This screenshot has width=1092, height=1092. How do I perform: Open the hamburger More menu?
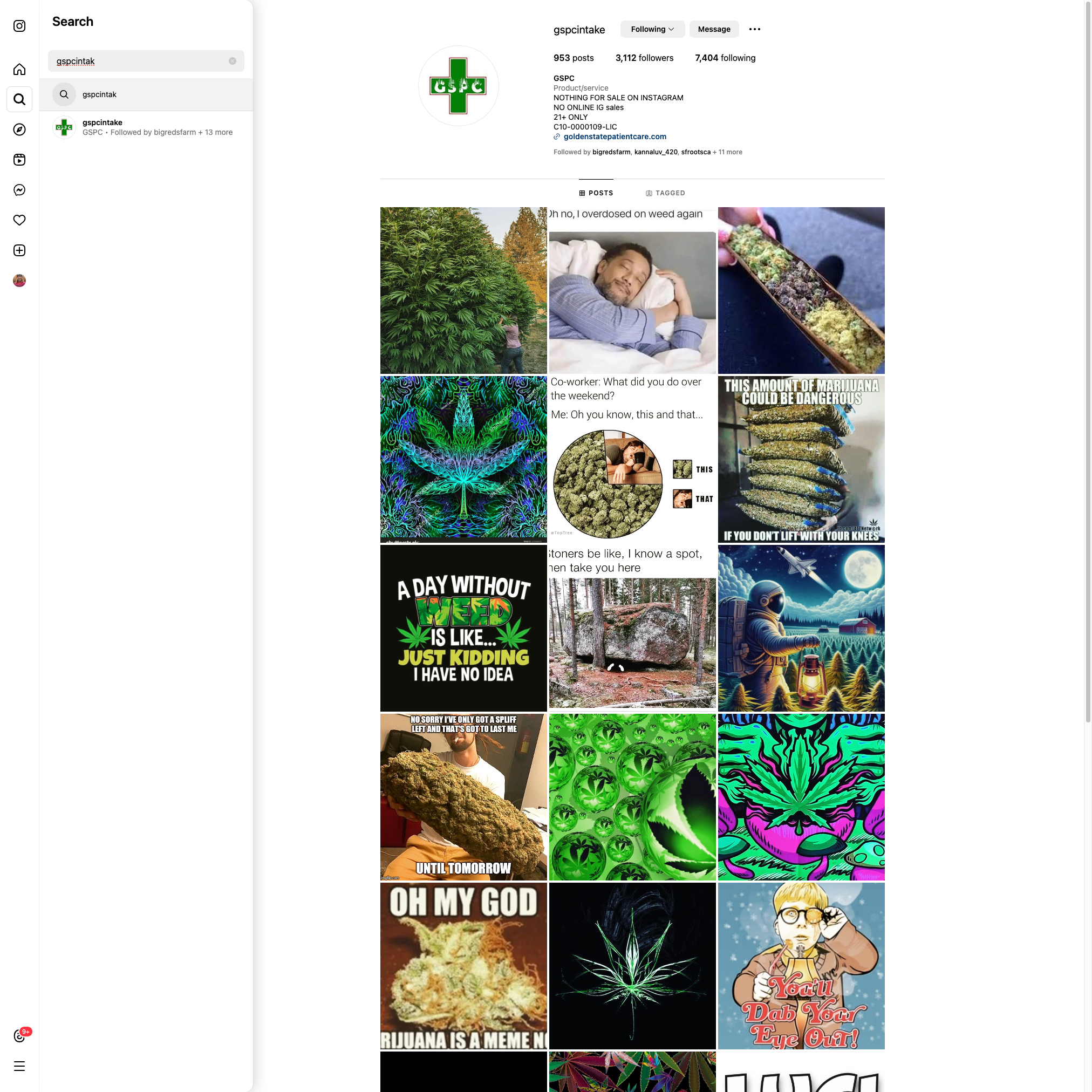click(19, 1067)
